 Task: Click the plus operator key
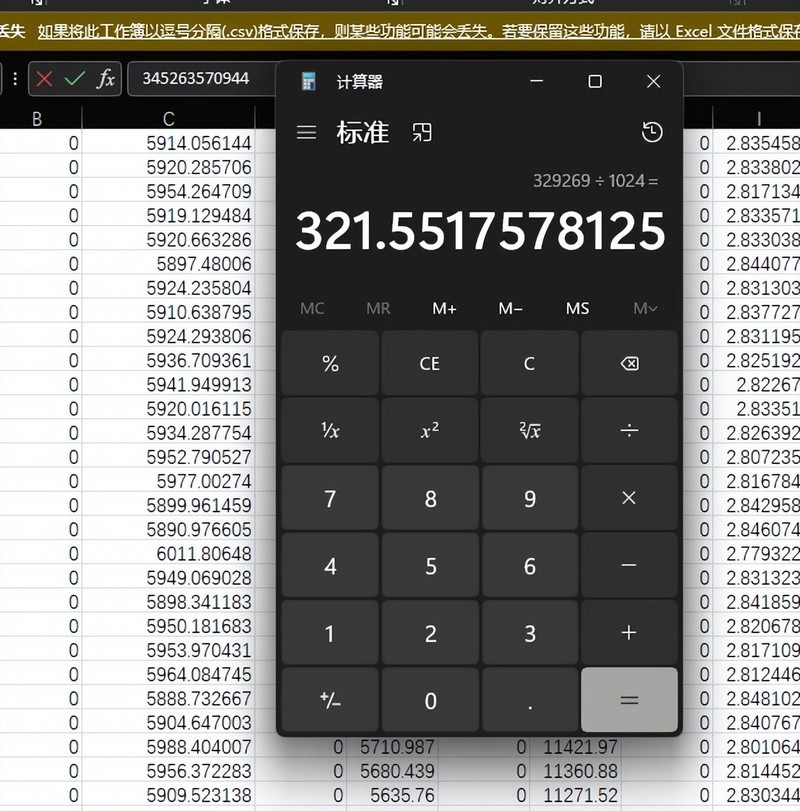tap(629, 633)
